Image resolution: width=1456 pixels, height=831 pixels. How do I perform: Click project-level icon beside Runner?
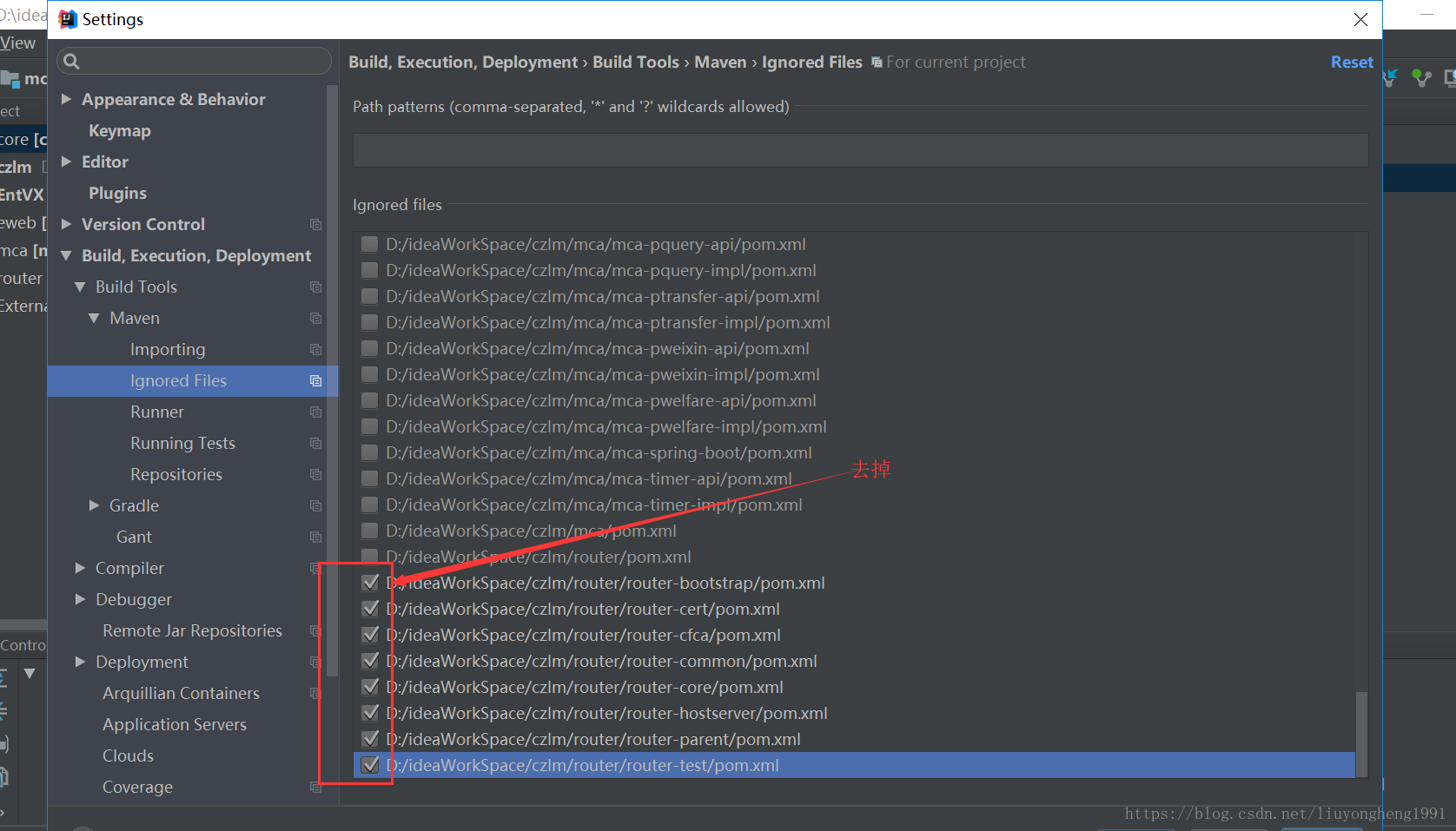316,412
